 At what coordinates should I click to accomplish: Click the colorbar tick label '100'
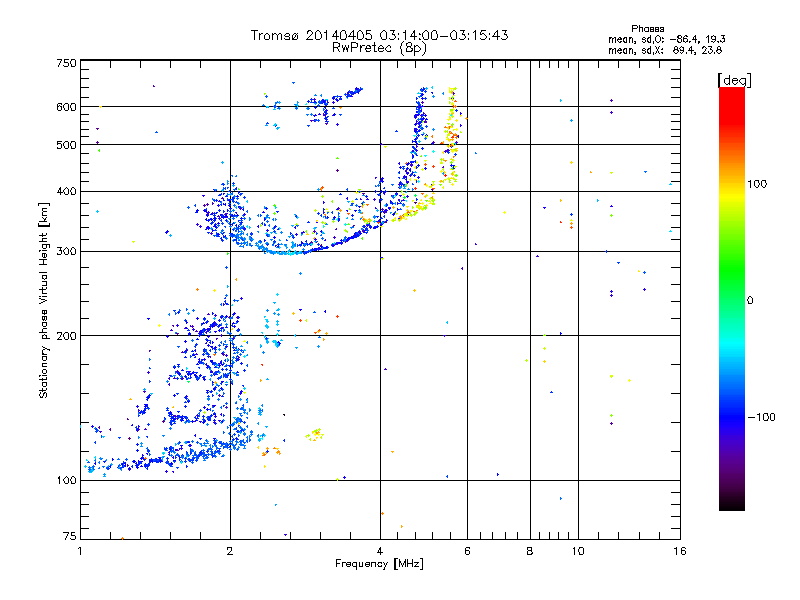757,184
